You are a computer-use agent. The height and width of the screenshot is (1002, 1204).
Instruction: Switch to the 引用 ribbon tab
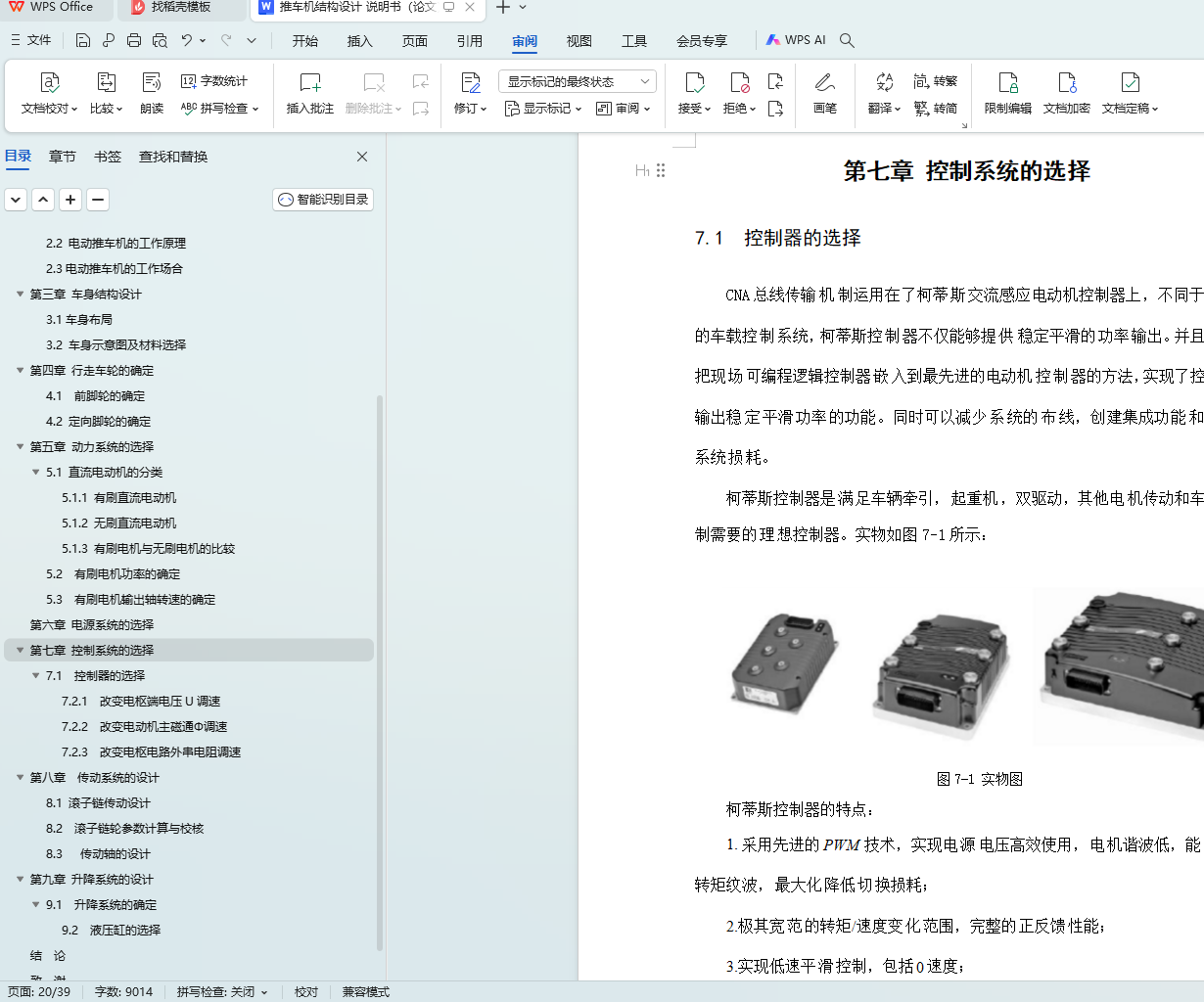[470, 41]
